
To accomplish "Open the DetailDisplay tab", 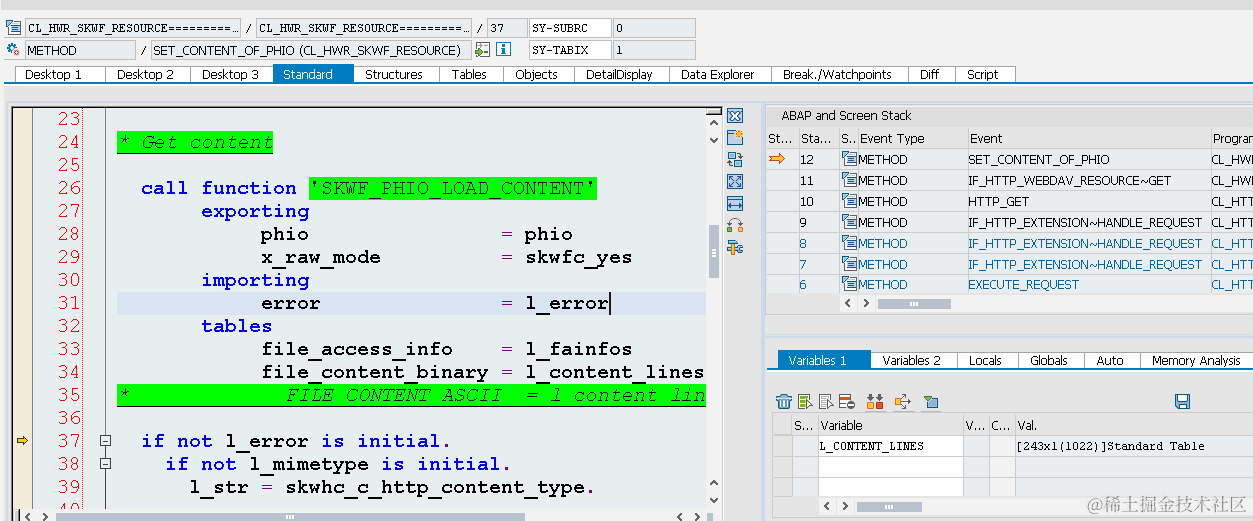I will (620, 74).
